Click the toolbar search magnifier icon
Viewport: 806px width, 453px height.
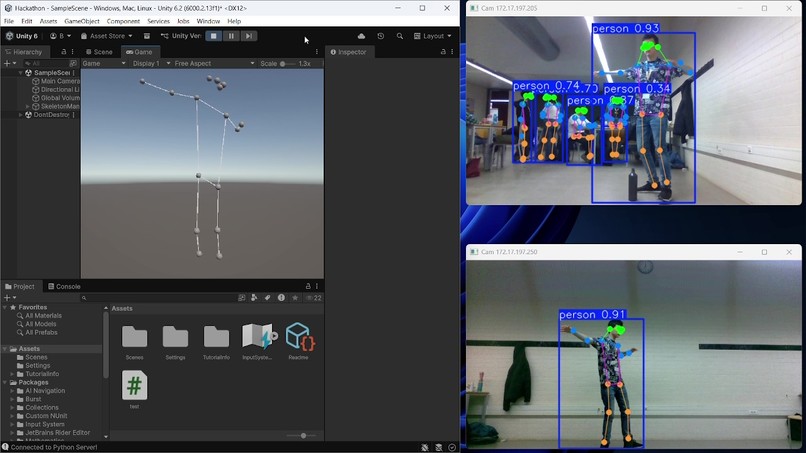[x=399, y=36]
